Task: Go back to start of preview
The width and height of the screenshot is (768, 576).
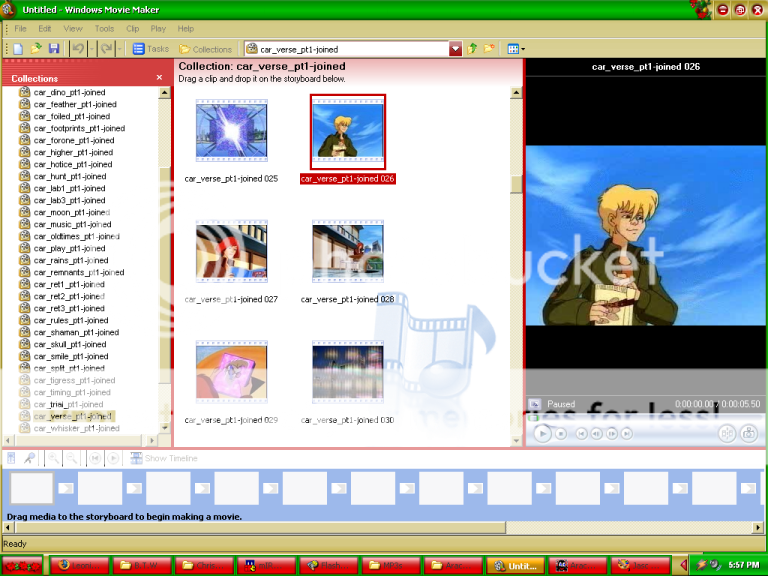Action: [581, 433]
